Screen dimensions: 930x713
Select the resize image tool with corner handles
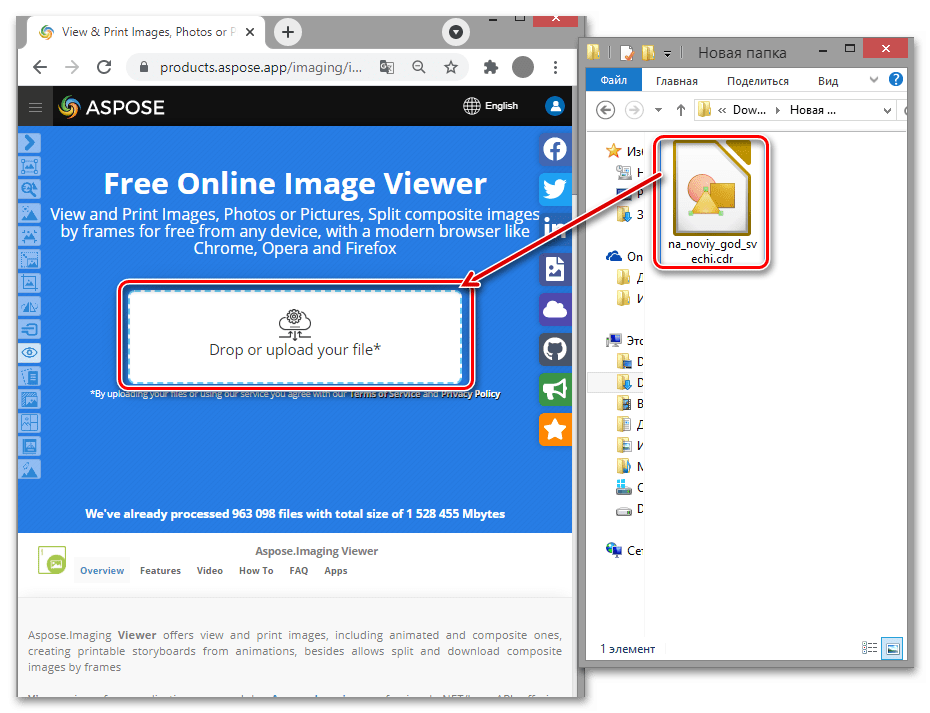(x=30, y=166)
